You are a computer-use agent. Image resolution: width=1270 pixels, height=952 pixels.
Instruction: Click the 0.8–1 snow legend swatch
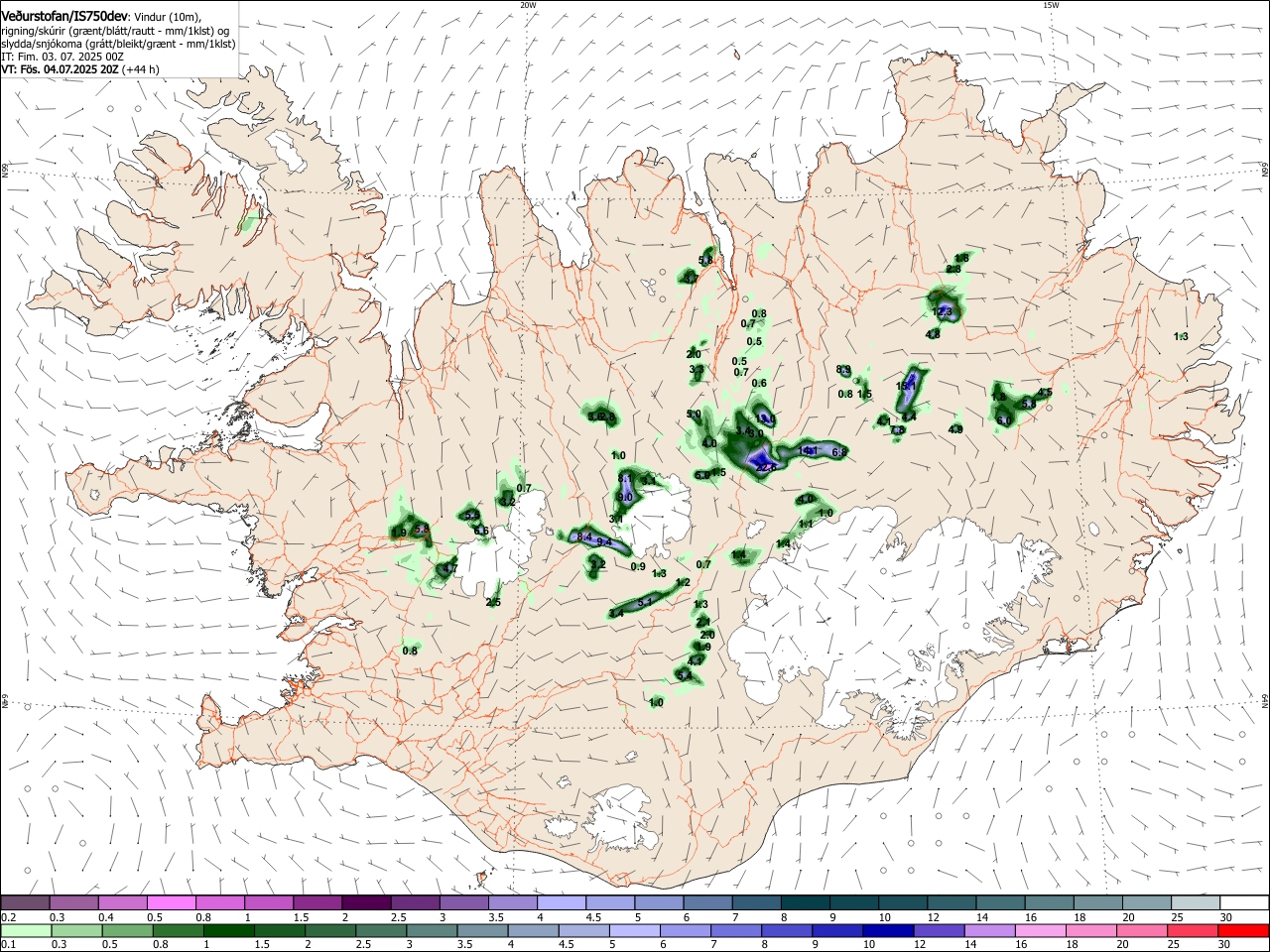(220, 902)
